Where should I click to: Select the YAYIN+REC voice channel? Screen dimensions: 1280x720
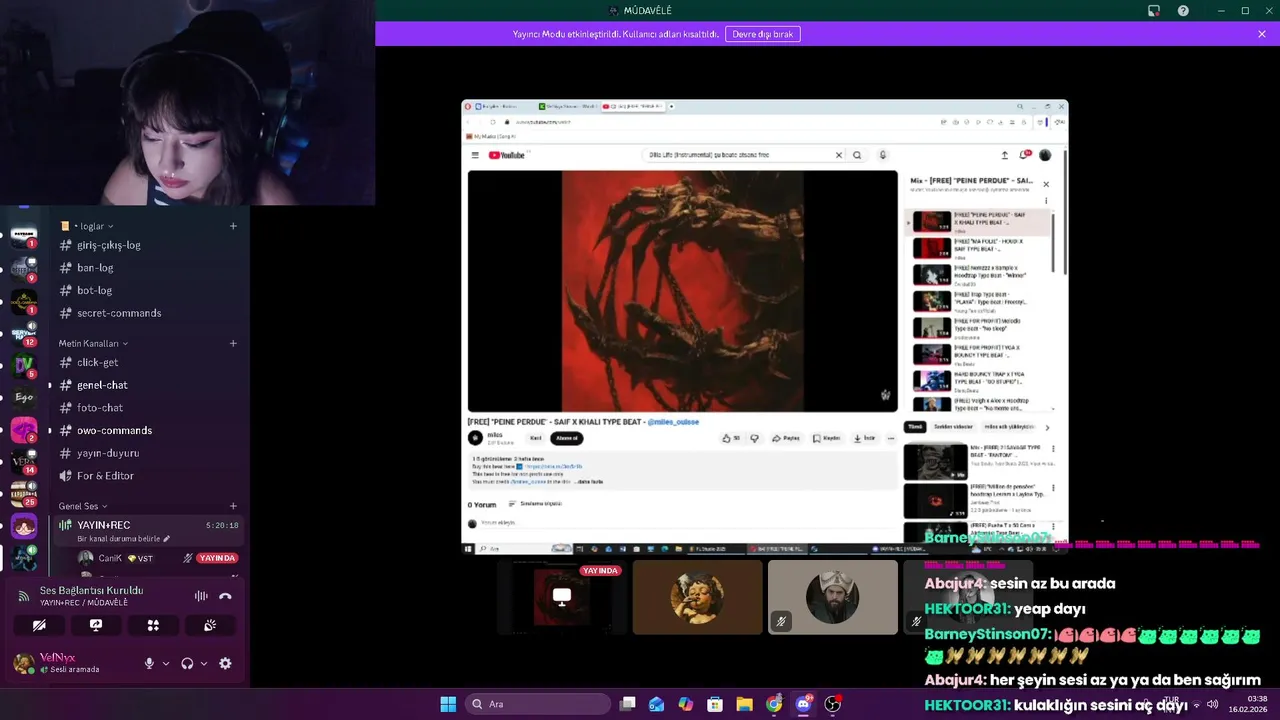(x=148, y=531)
